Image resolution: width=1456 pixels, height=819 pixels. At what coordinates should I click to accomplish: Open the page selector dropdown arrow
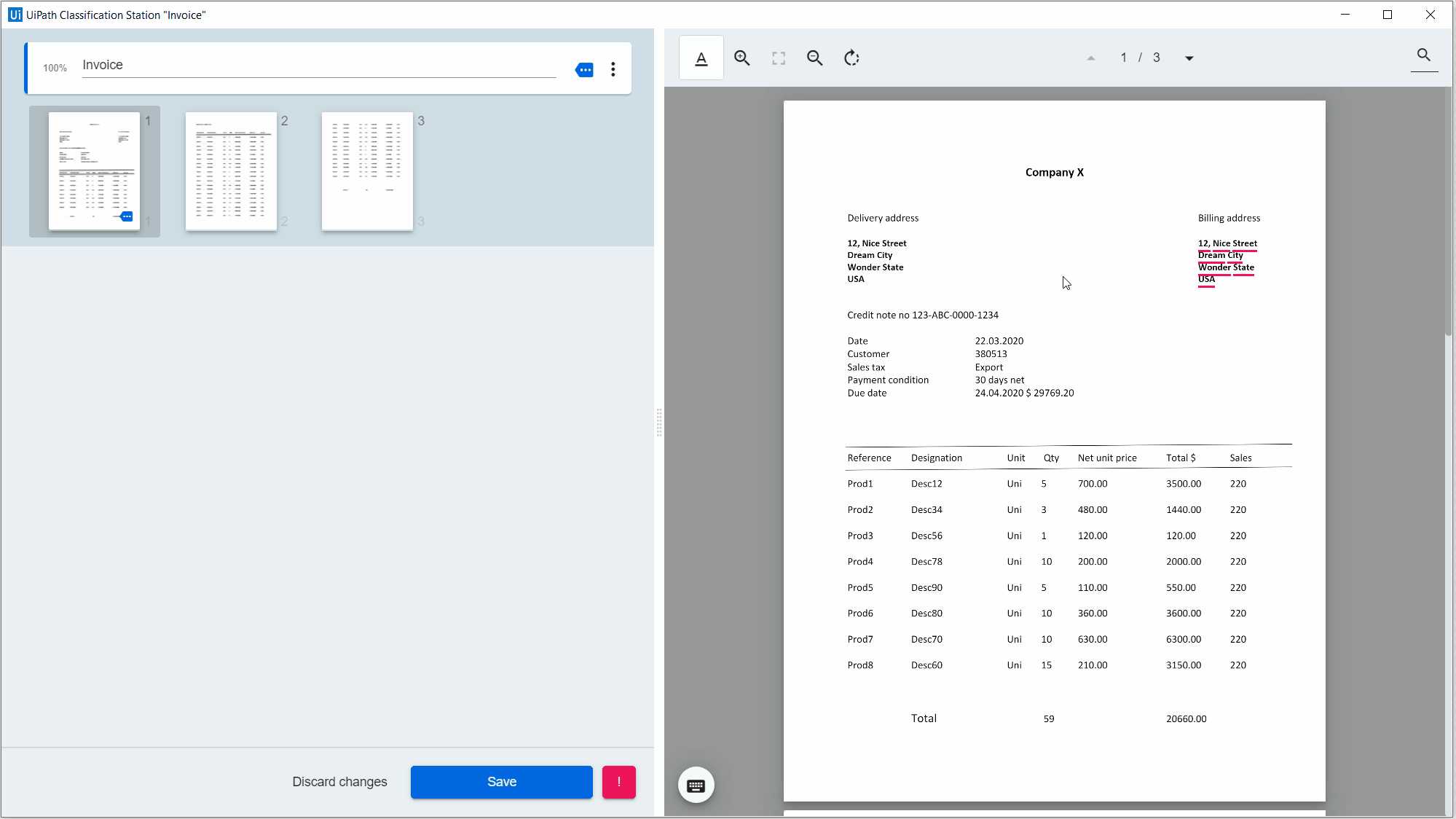click(1189, 58)
